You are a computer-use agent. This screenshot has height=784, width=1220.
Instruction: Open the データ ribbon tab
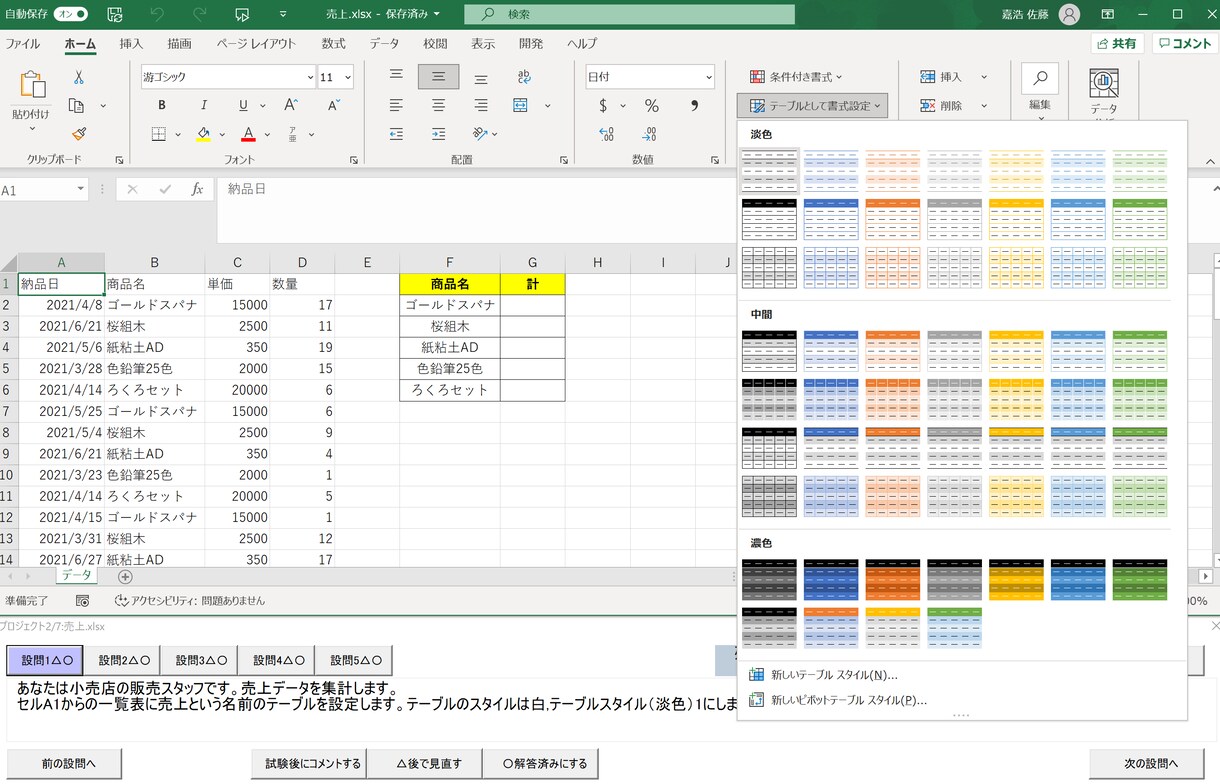[x=384, y=44]
